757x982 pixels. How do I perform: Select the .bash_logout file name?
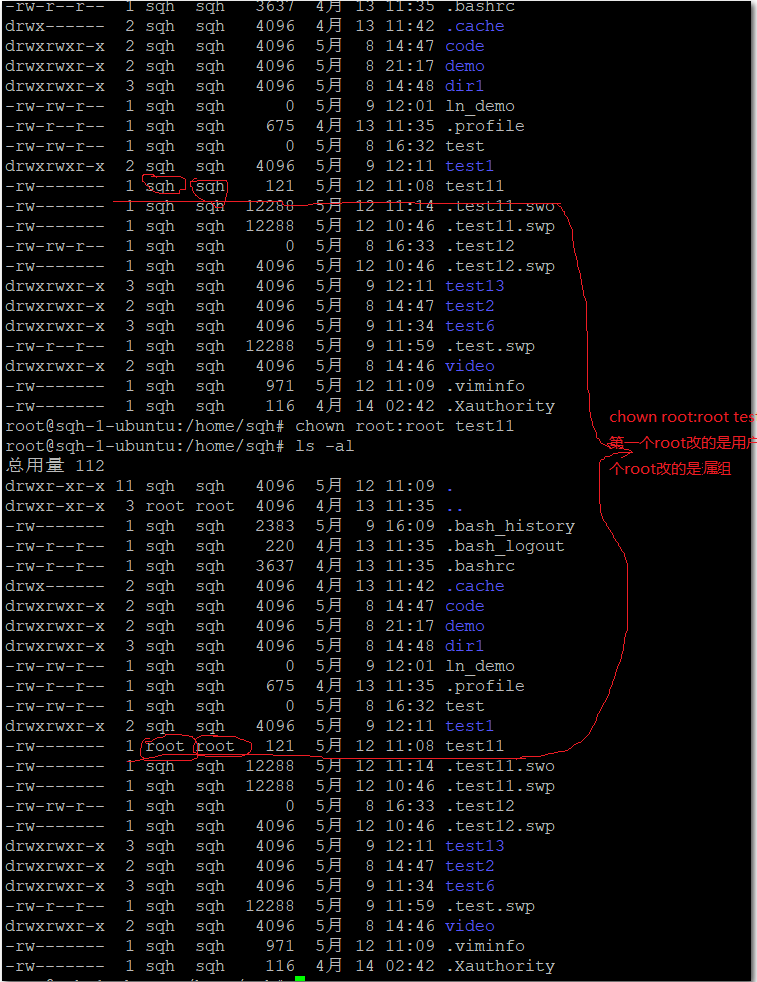tap(505, 546)
